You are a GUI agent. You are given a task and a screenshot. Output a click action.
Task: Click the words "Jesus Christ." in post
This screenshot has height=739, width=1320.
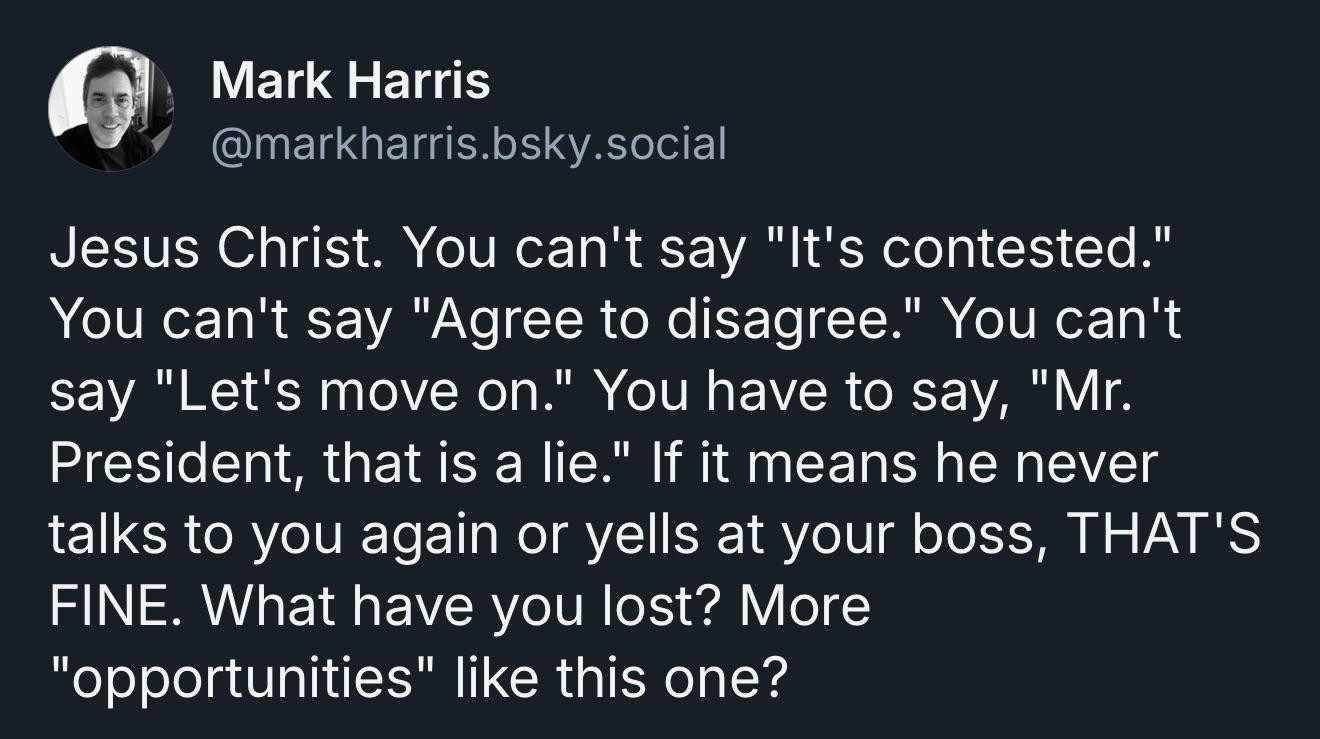pyautogui.click(x=213, y=250)
